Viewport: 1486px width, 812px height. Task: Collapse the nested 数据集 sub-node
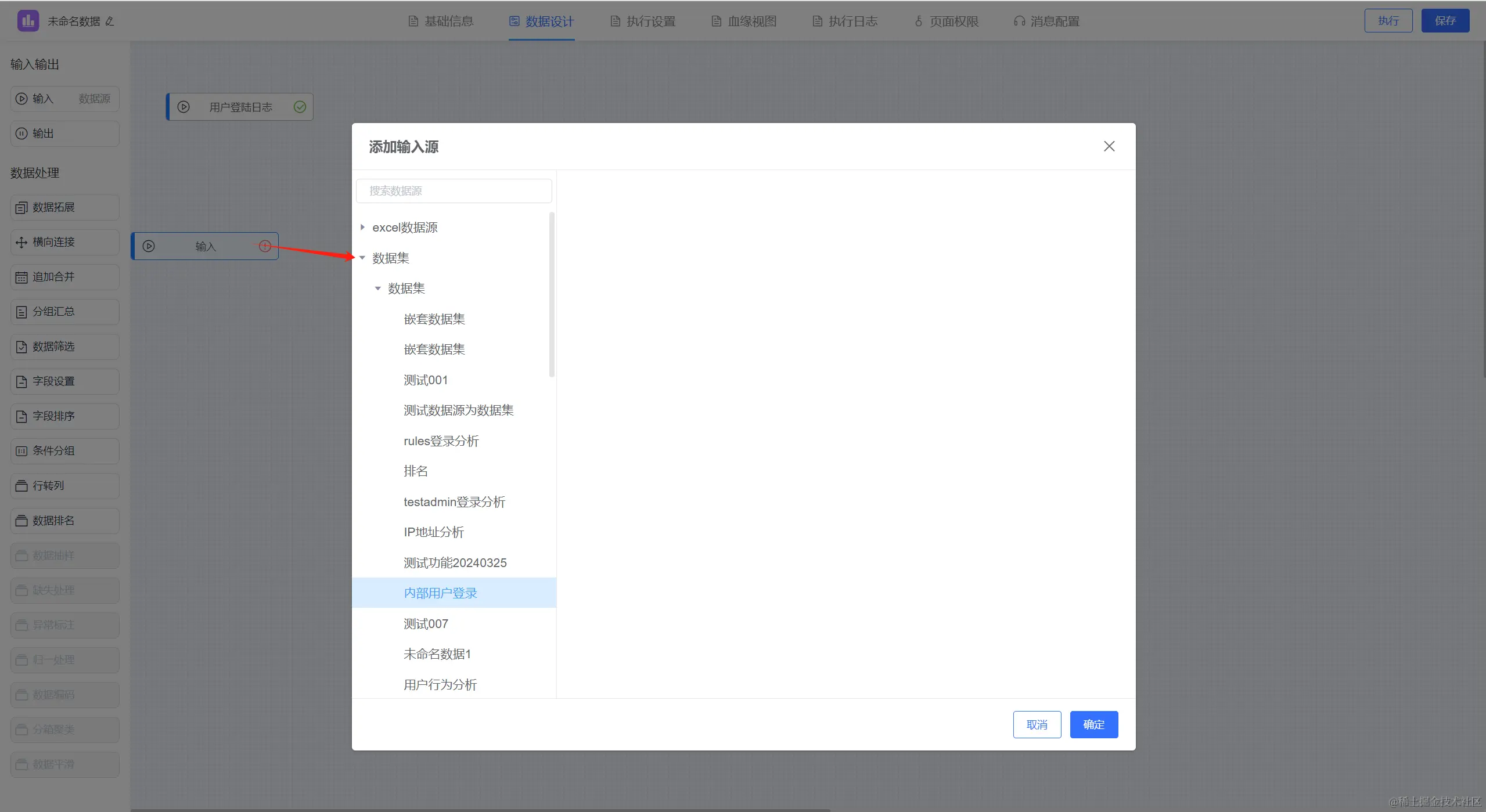coord(377,288)
